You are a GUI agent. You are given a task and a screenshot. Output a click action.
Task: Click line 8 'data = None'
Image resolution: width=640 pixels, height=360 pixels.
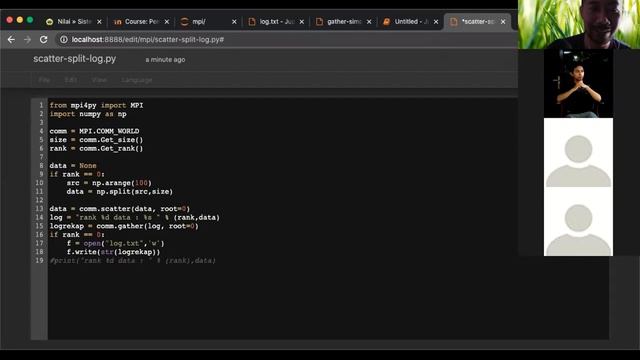click(x=73, y=165)
